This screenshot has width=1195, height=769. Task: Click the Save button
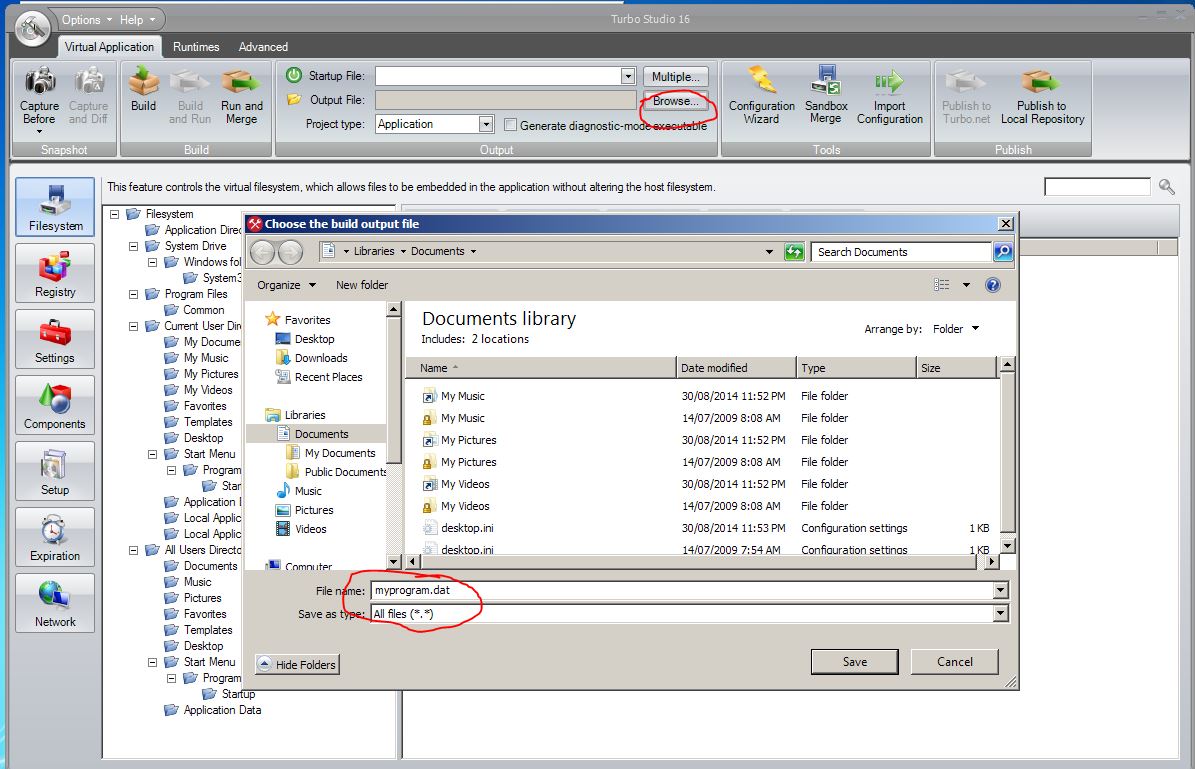(x=855, y=662)
